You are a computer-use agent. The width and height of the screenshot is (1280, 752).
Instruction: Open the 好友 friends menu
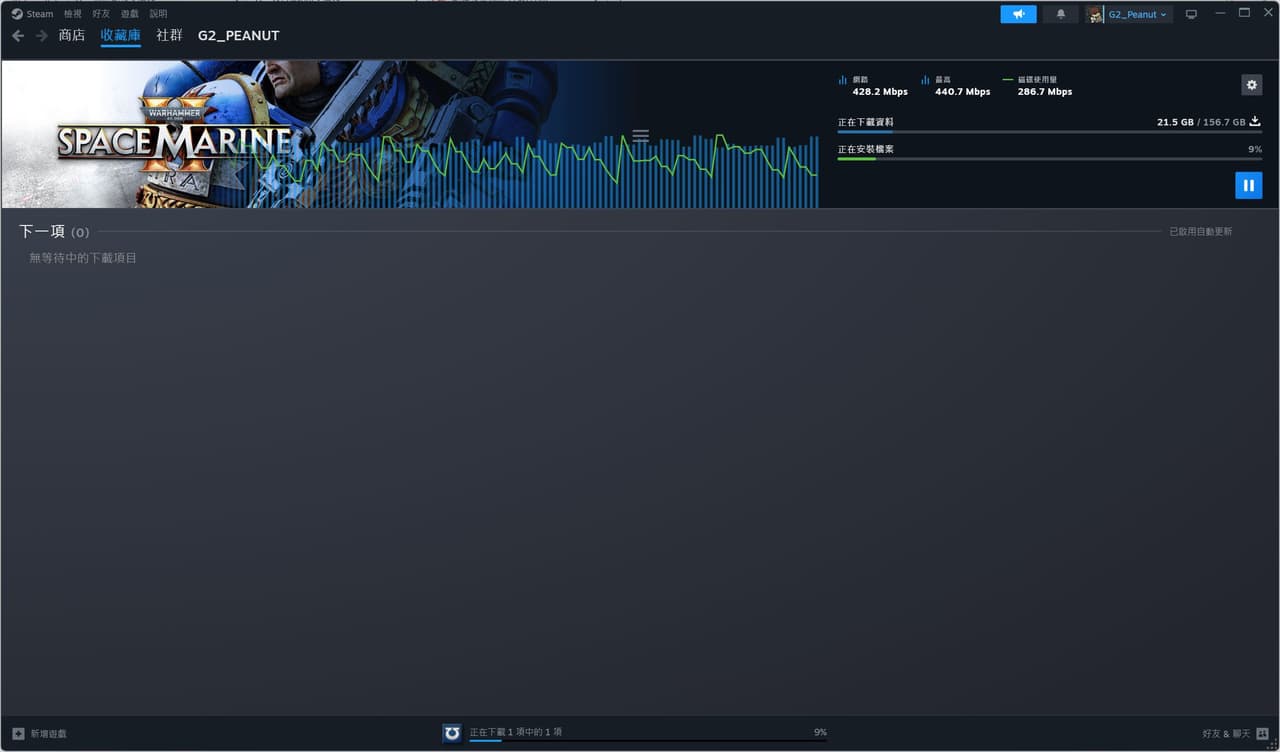tap(101, 14)
